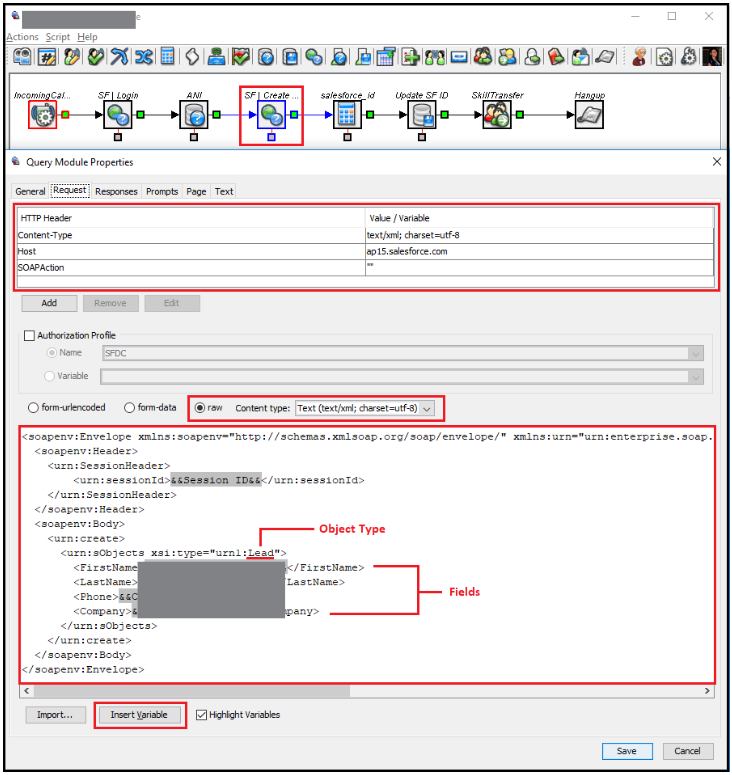
Task: Click the ANI database query node
Action: click(194, 115)
